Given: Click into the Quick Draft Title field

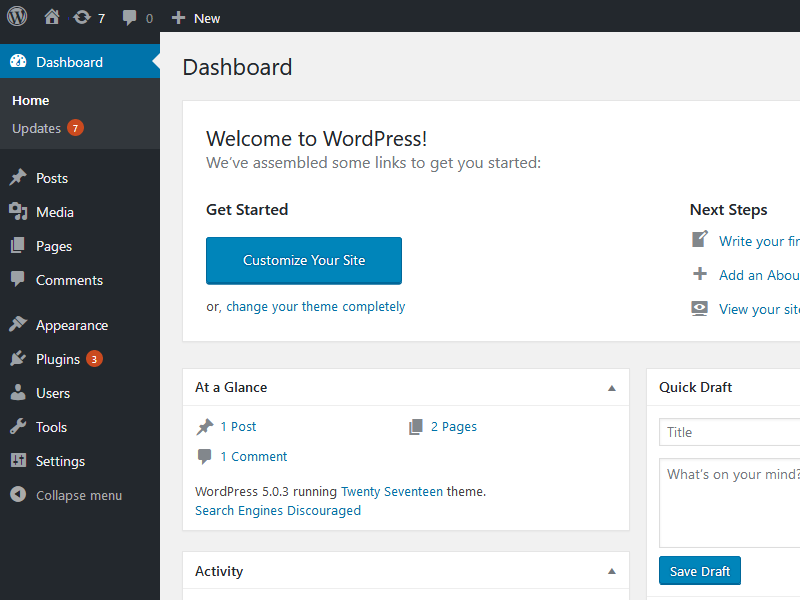Looking at the screenshot, I should (x=730, y=432).
